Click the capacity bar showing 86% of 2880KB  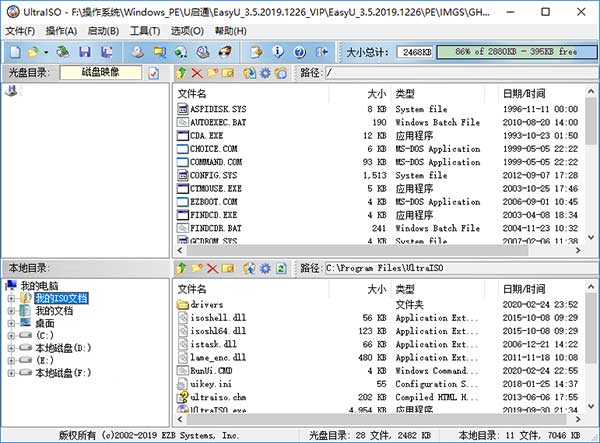(517, 52)
